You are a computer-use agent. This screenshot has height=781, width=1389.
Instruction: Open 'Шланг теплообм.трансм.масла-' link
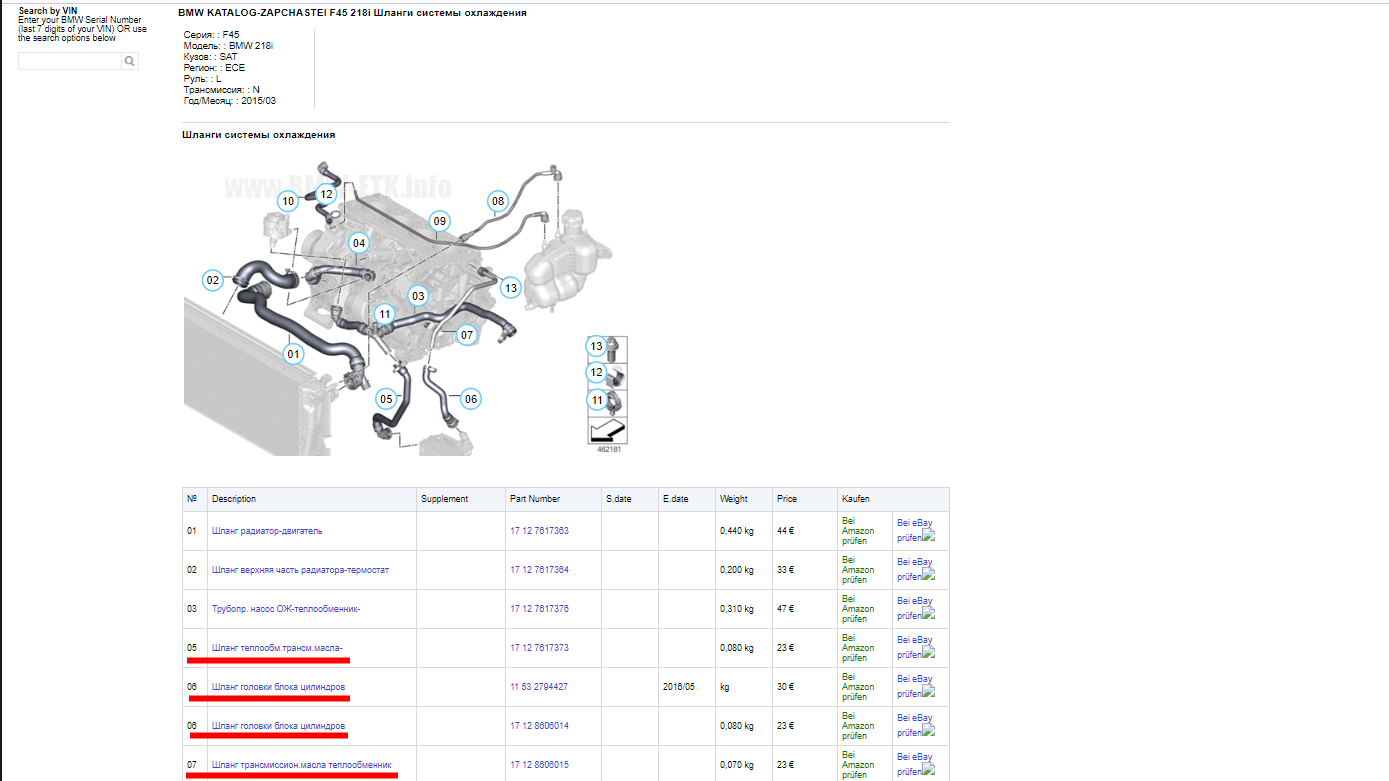click(x=277, y=648)
